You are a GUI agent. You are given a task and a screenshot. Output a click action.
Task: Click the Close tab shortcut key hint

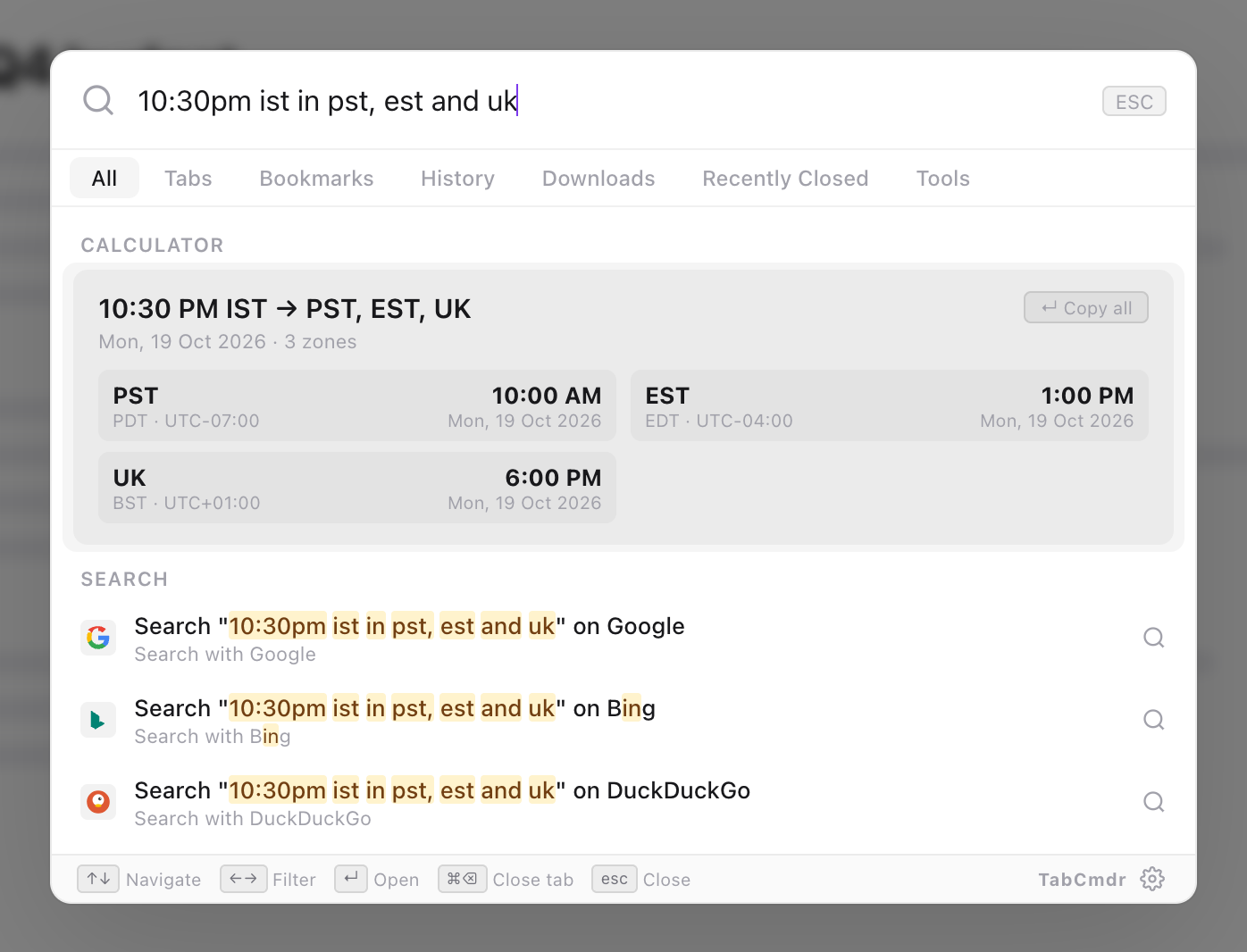[x=462, y=879]
